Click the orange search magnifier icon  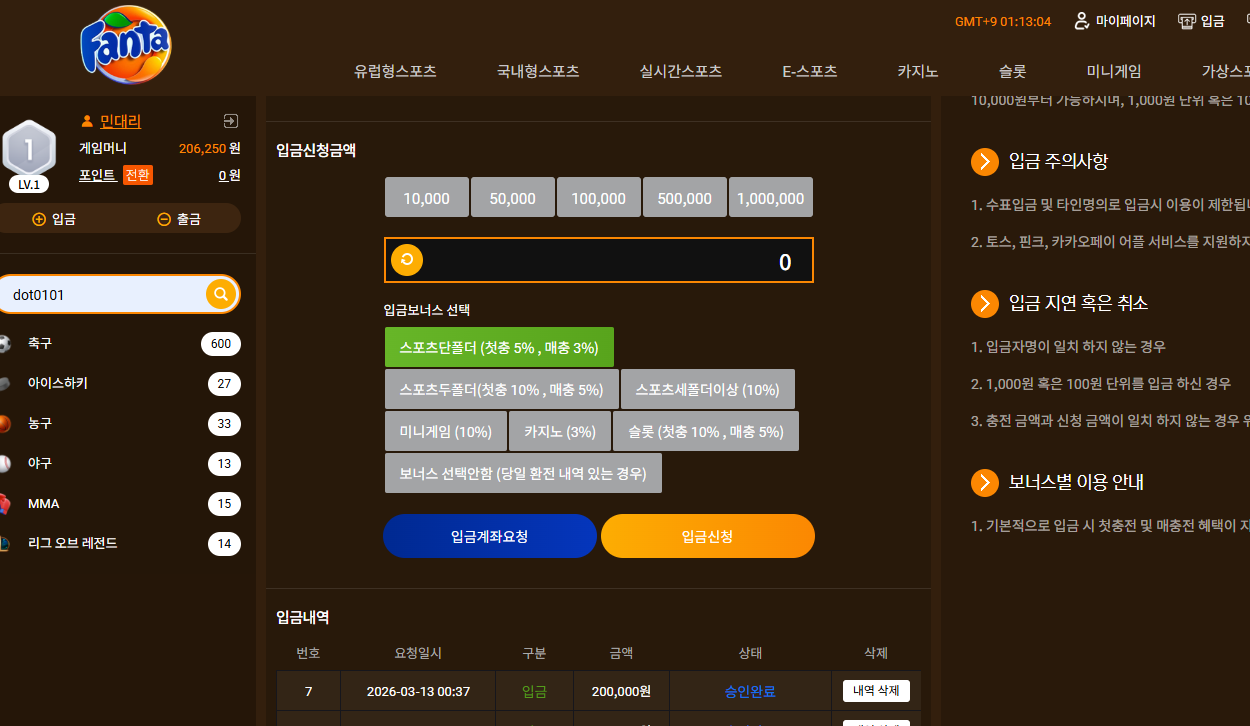pyautogui.click(x=221, y=294)
